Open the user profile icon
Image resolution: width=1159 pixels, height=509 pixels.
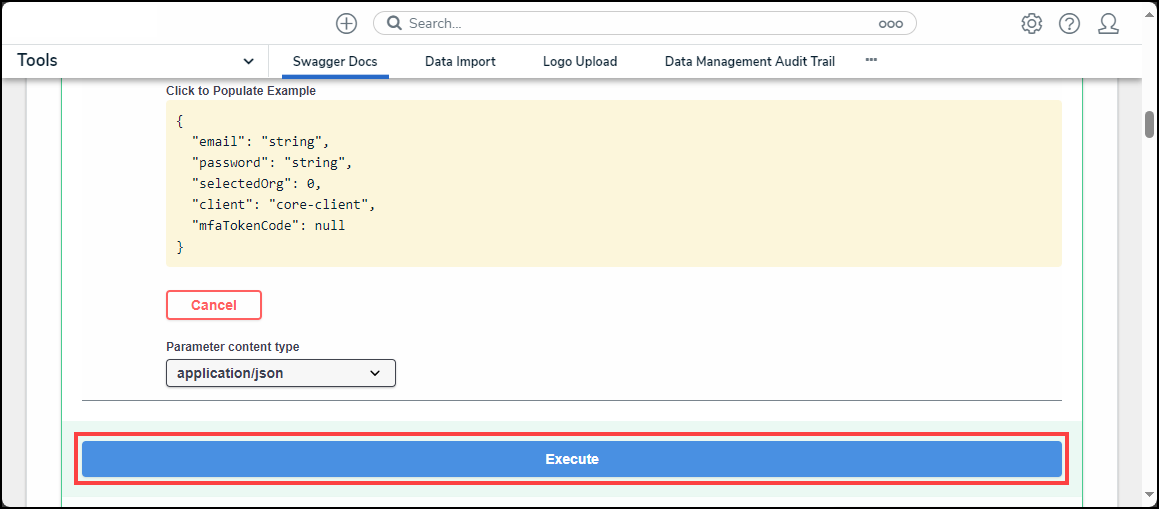(1108, 24)
